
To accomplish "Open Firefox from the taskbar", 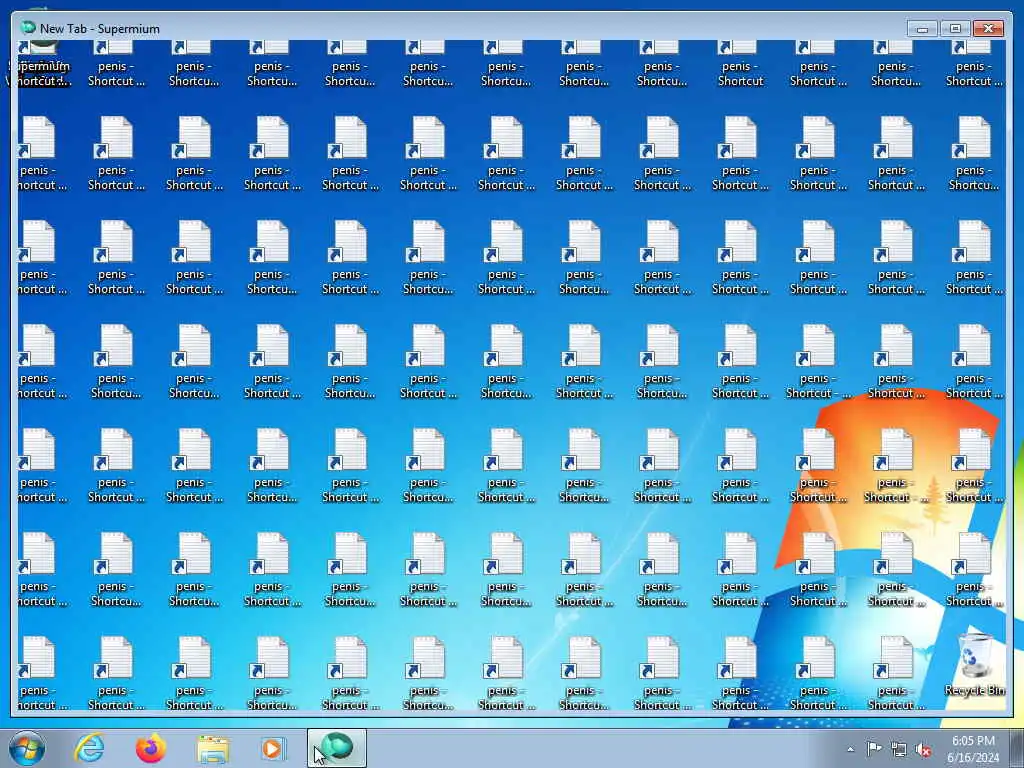I will (151, 748).
